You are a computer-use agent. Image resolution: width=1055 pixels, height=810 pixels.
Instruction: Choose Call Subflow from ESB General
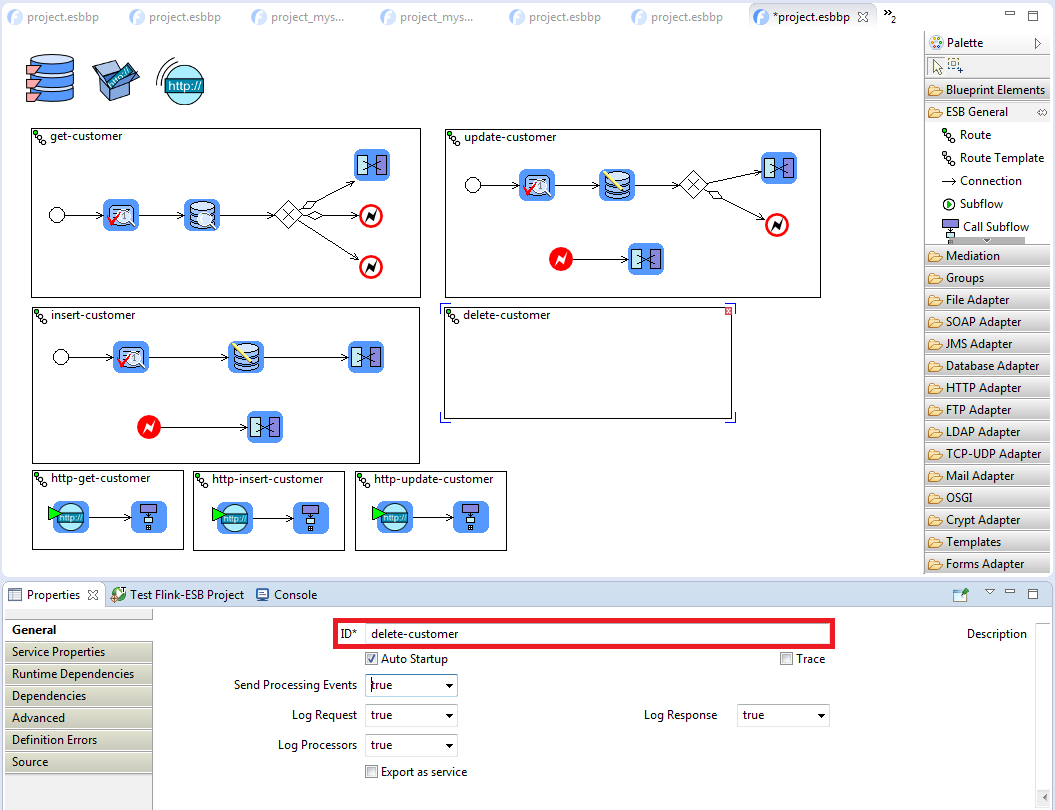coord(995,227)
